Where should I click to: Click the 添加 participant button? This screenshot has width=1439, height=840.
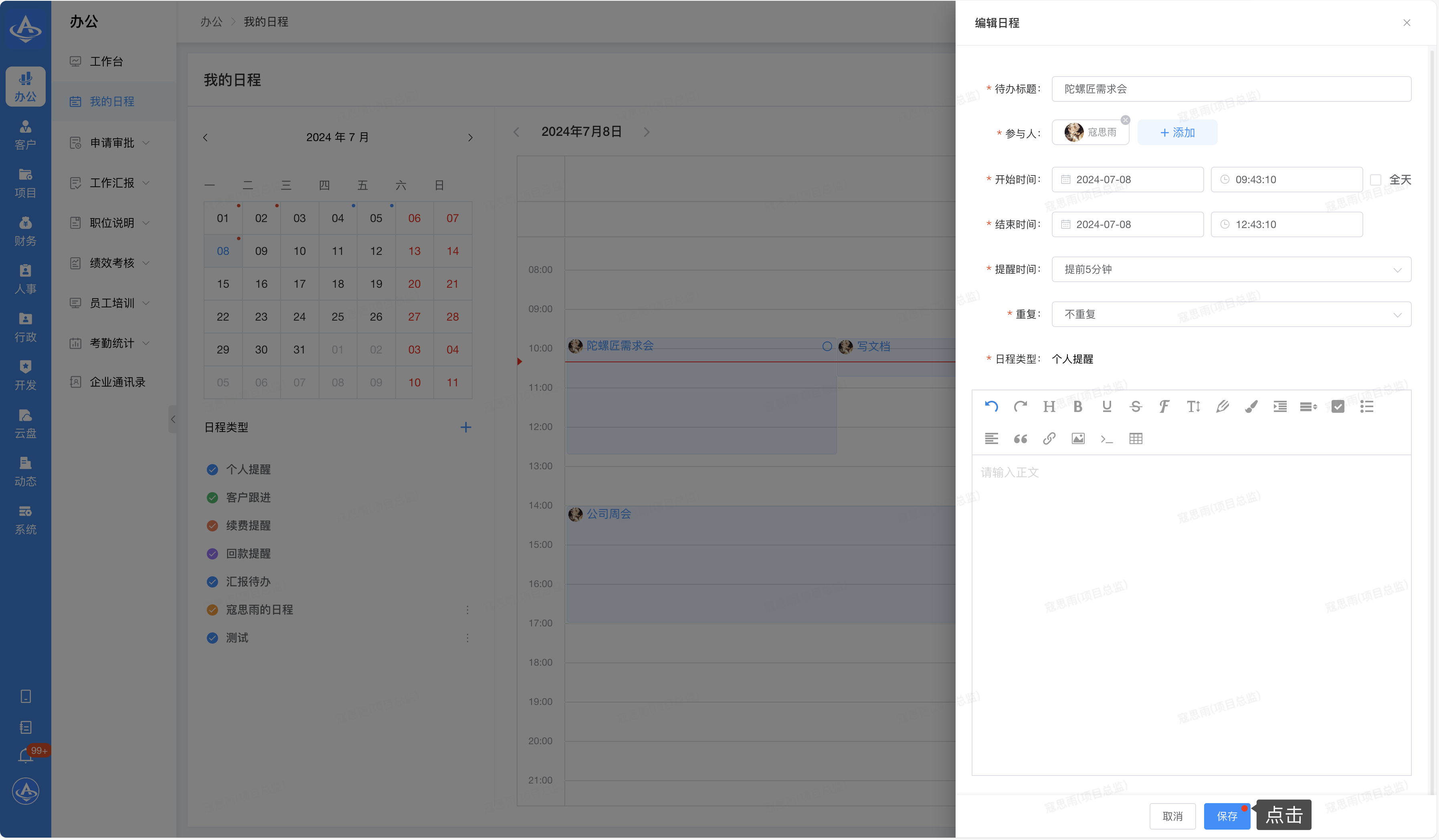tap(1177, 133)
